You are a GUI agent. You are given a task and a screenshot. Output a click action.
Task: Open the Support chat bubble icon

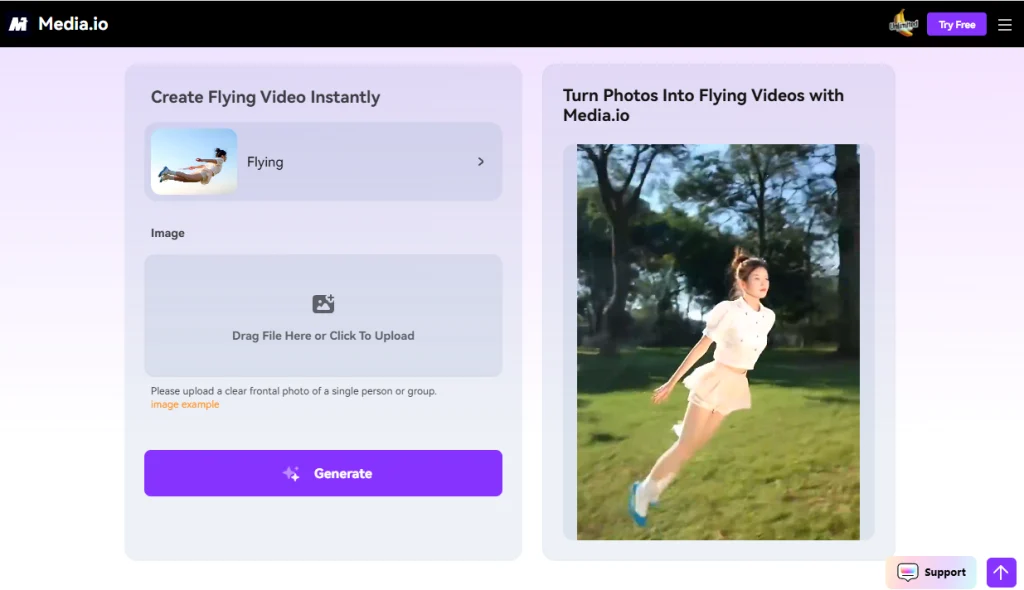(907, 572)
